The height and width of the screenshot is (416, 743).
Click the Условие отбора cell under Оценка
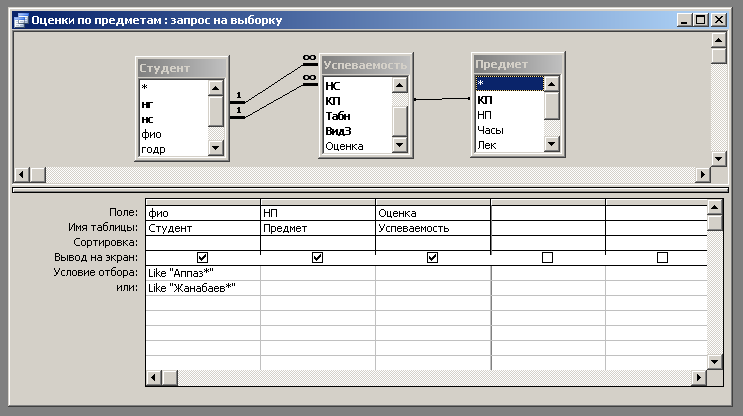tap(433, 273)
